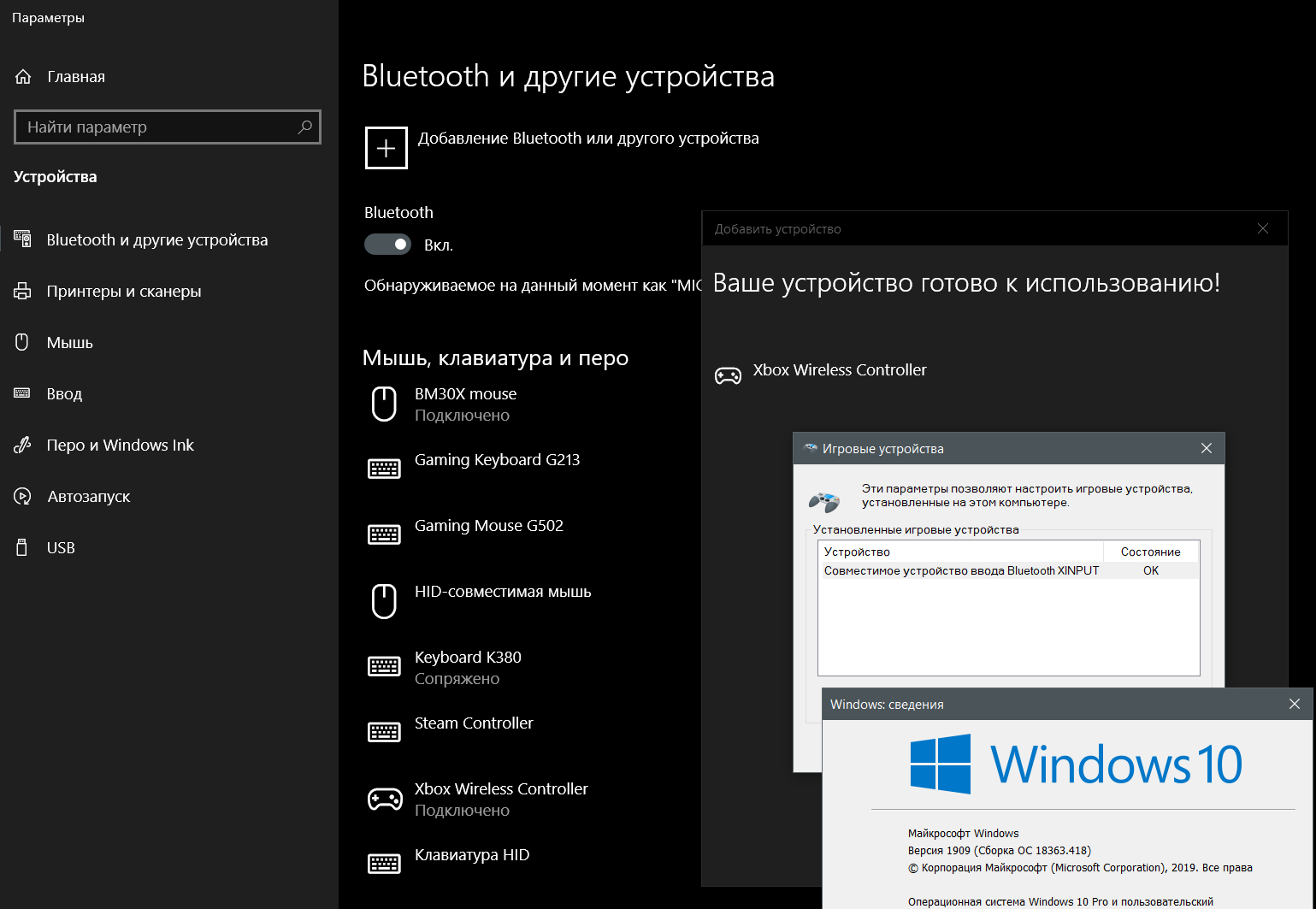Viewport: 1316px width, 909px height.
Task: Click Xbox Wireless Controller in Добавить устройство dialog
Action: click(x=840, y=370)
